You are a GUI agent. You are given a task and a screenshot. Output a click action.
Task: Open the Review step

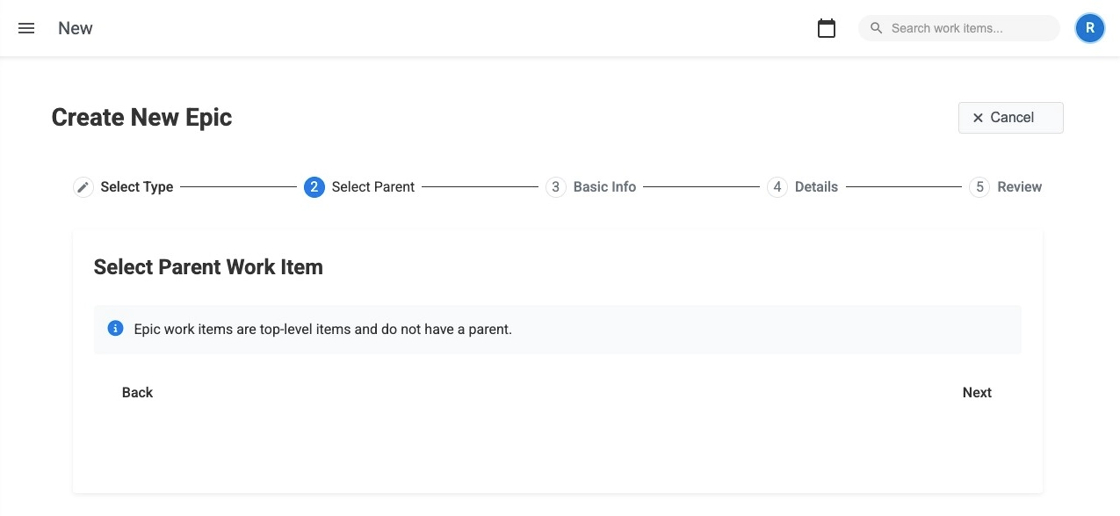1019,187
